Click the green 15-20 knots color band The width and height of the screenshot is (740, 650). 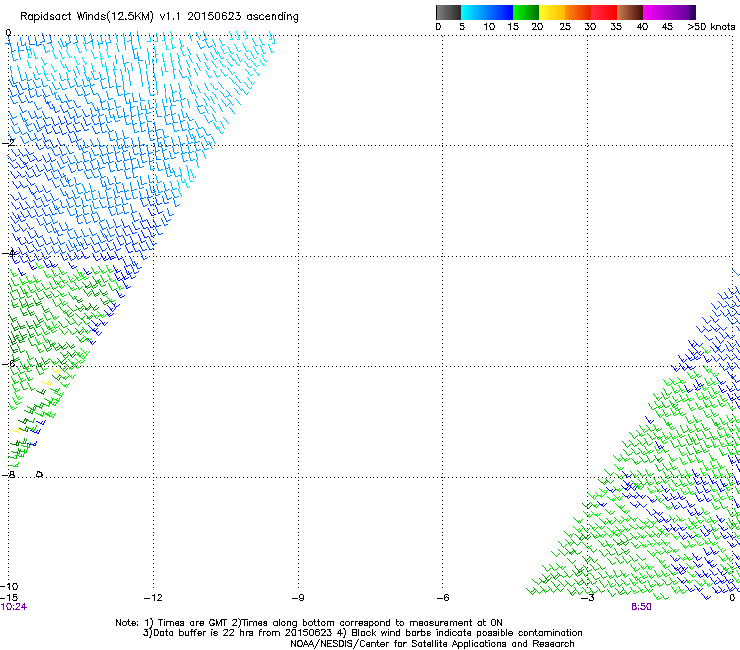[526, 12]
